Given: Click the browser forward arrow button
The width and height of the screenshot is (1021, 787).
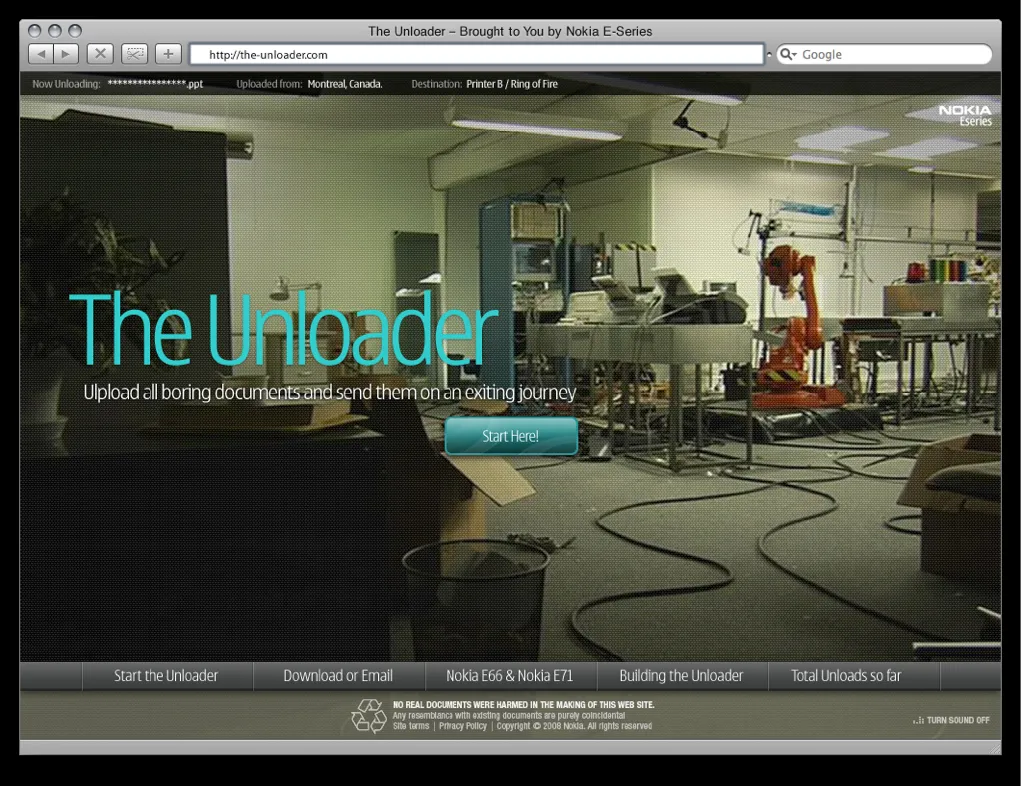Looking at the screenshot, I should (x=66, y=54).
